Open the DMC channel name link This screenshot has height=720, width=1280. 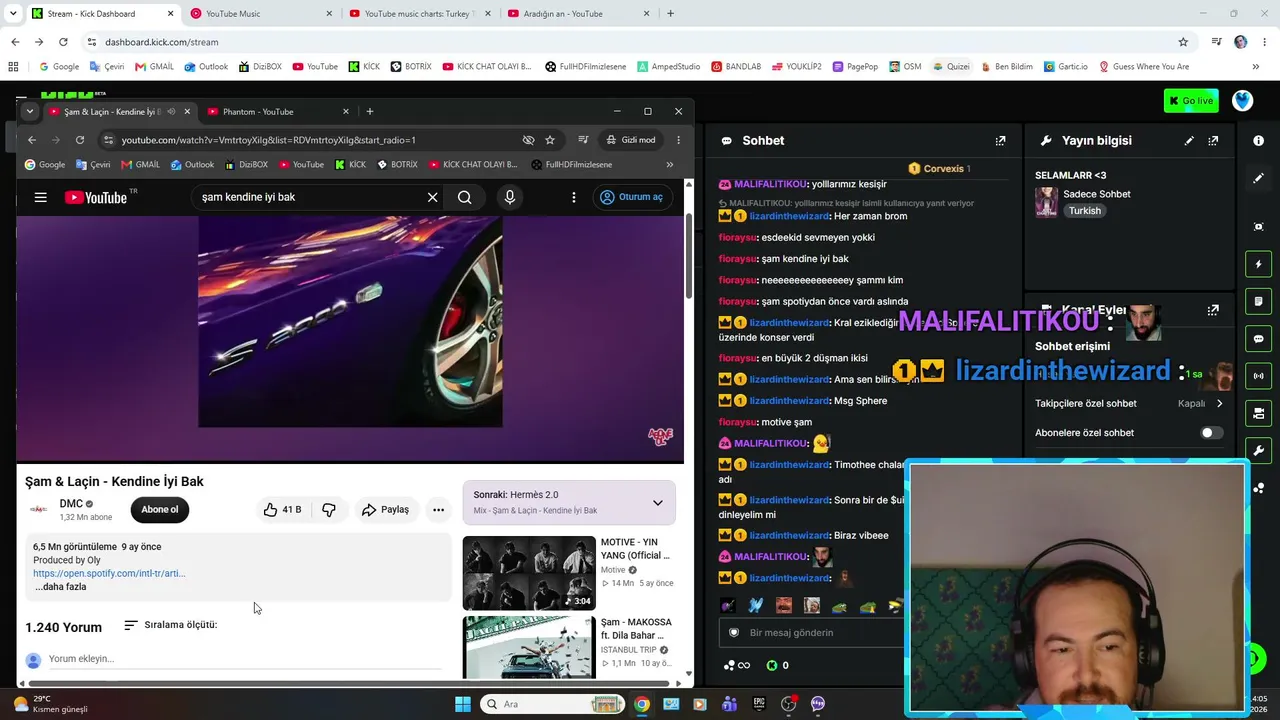71,504
